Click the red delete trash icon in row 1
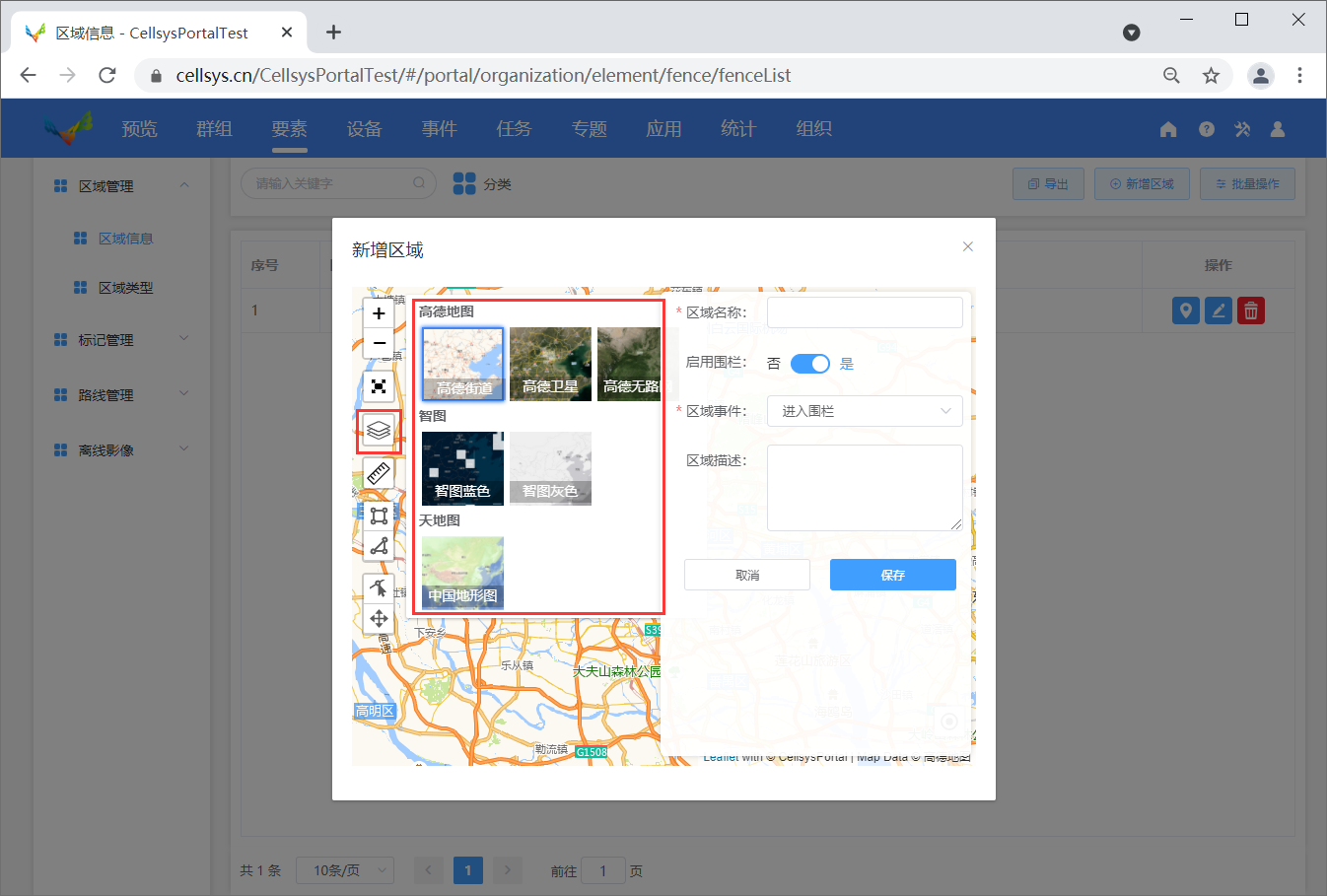Image resolution: width=1327 pixels, height=896 pixels. pos(1251,310)
